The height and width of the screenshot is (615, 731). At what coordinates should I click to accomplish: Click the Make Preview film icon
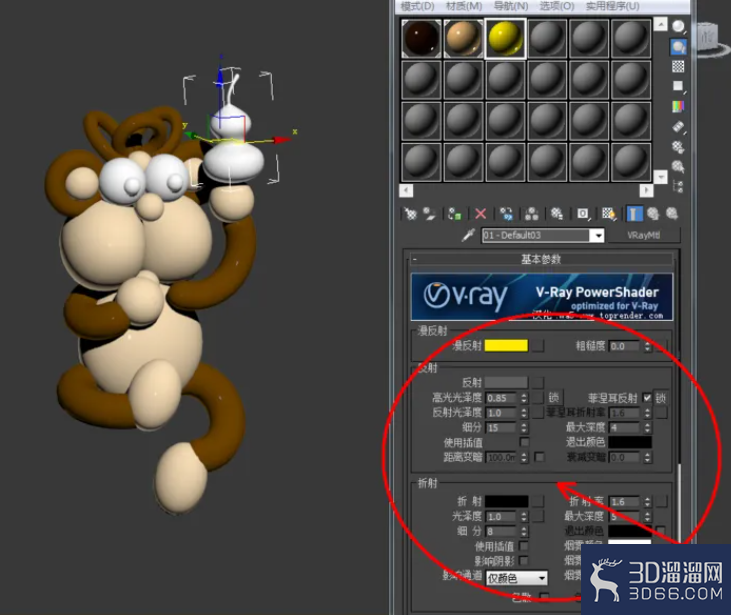tap(678, 127)
